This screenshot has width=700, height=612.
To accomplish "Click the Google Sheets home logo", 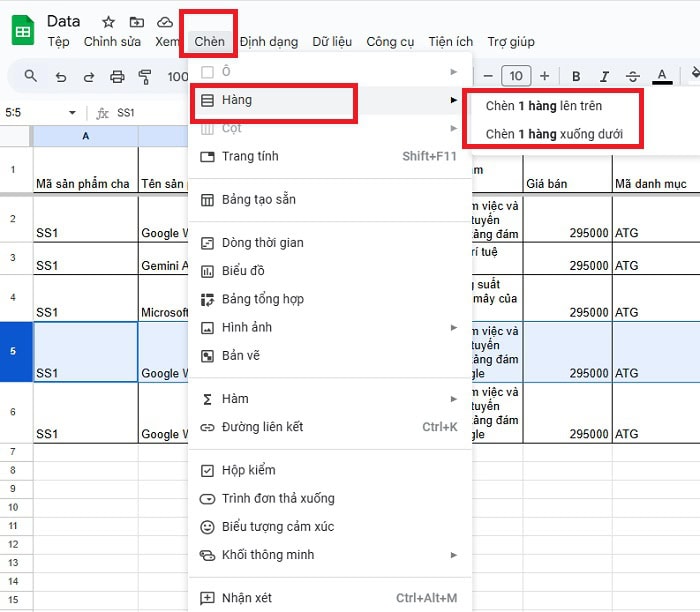I will (x=23, y=30).
